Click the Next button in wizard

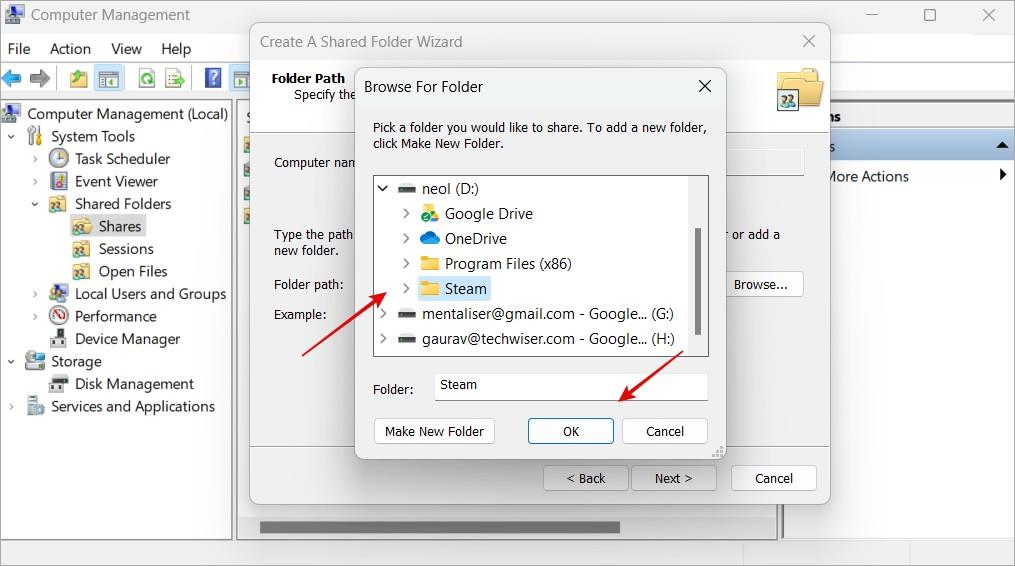pos(673,479)
